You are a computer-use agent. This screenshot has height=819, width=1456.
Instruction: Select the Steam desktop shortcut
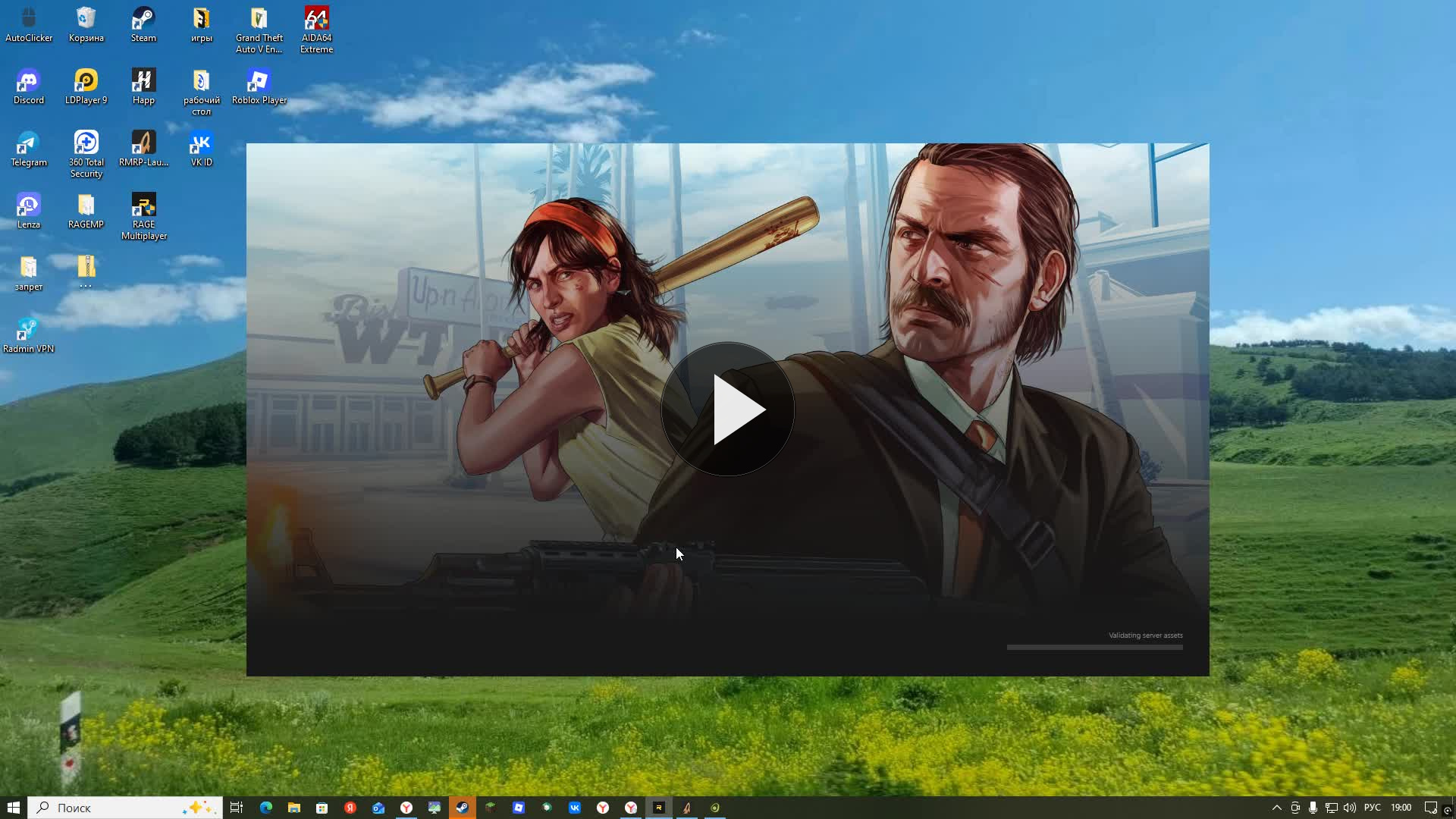143,24
